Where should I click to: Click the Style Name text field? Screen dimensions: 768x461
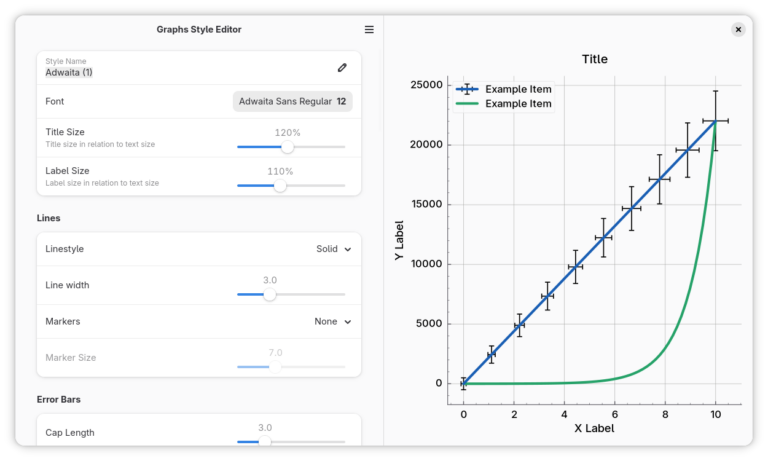click(180, 73)
